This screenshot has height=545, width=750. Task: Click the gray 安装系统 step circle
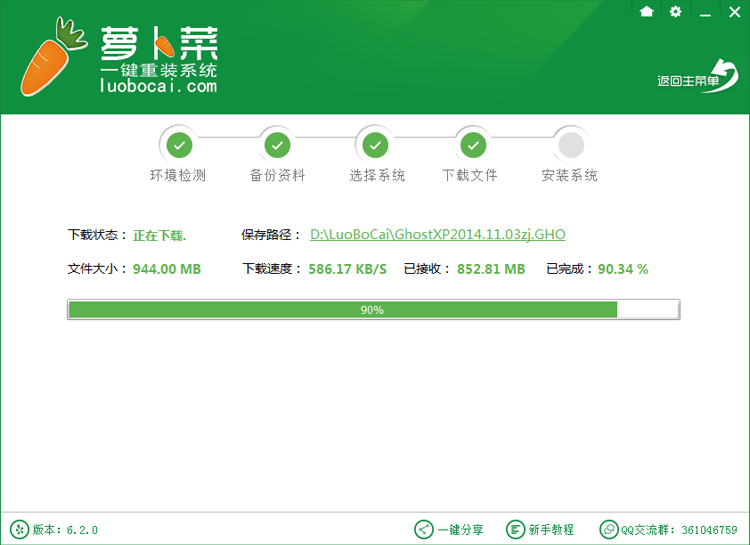coord(570,145)
